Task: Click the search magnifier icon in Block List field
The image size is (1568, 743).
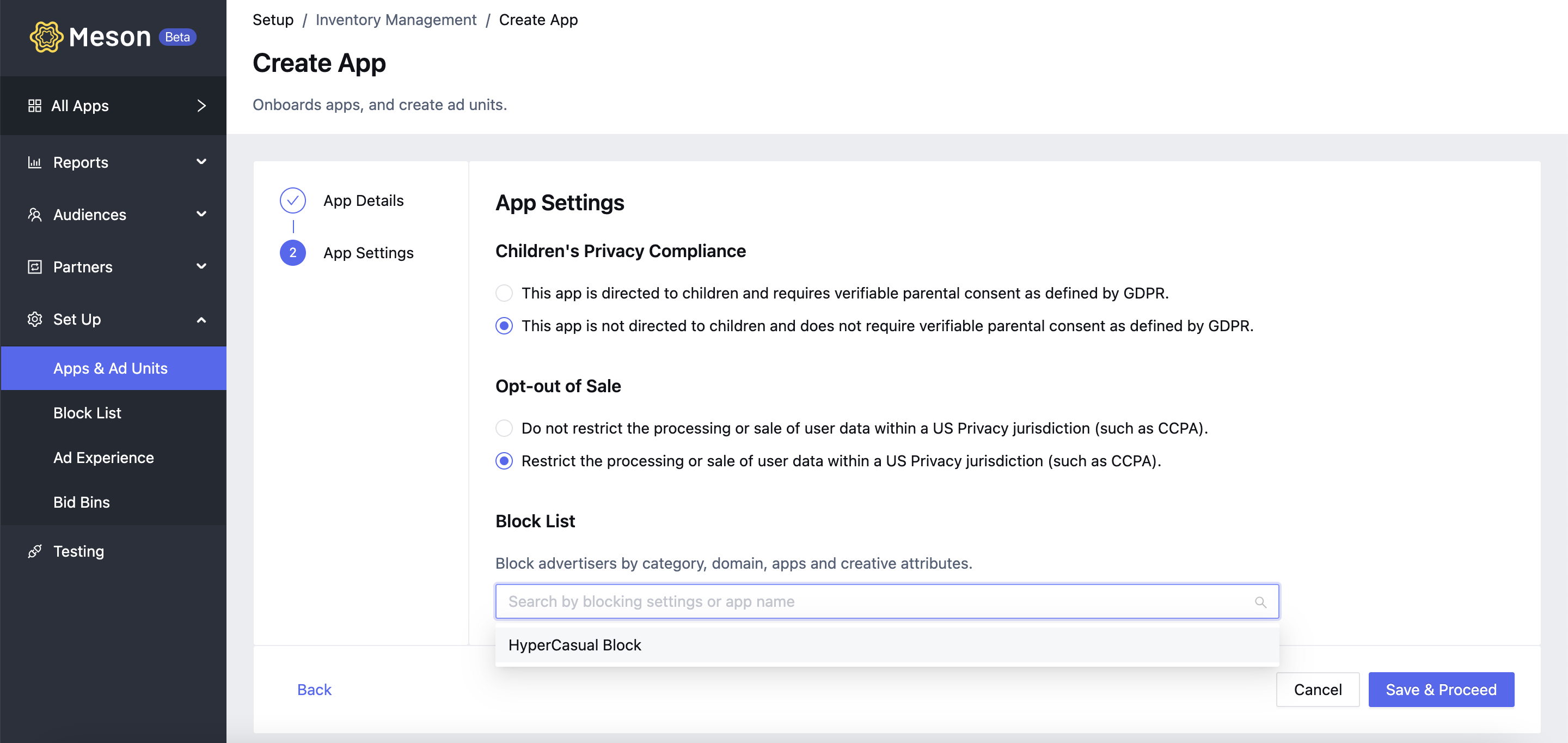Action: (x=1260, y=602)
